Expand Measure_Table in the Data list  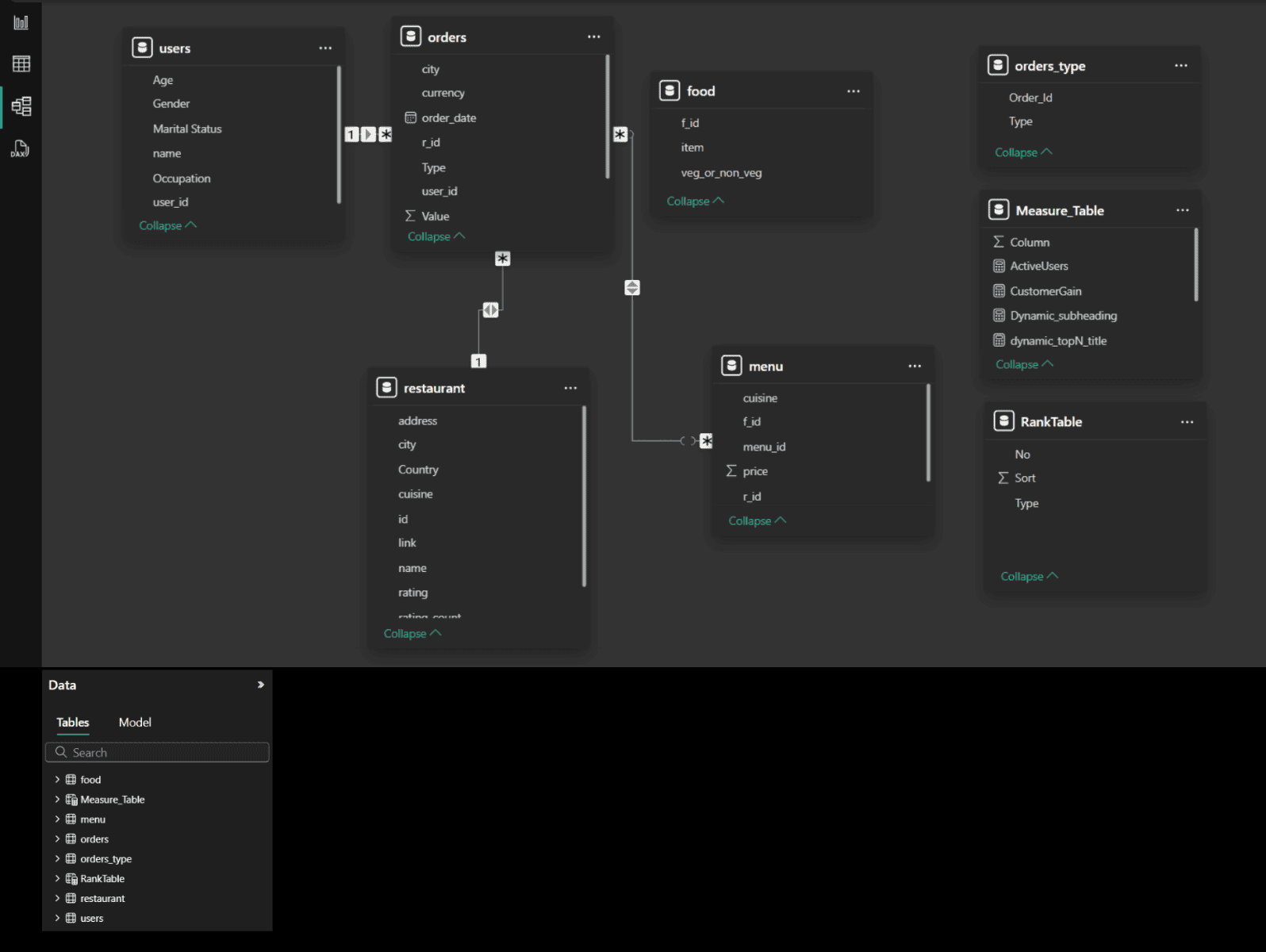pyautogui.click(x=57, y=800)
